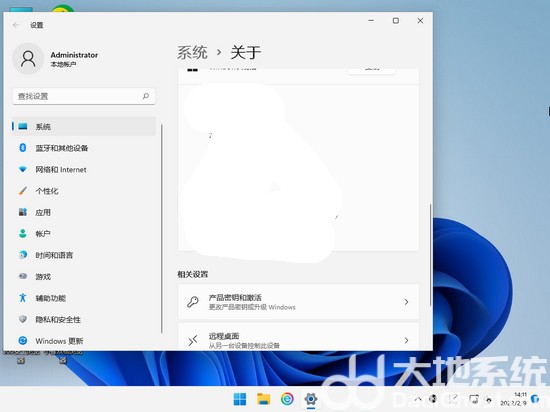
Task: Click the accessibility figure icon for 辅助功能
Action: tap(23, 298)
